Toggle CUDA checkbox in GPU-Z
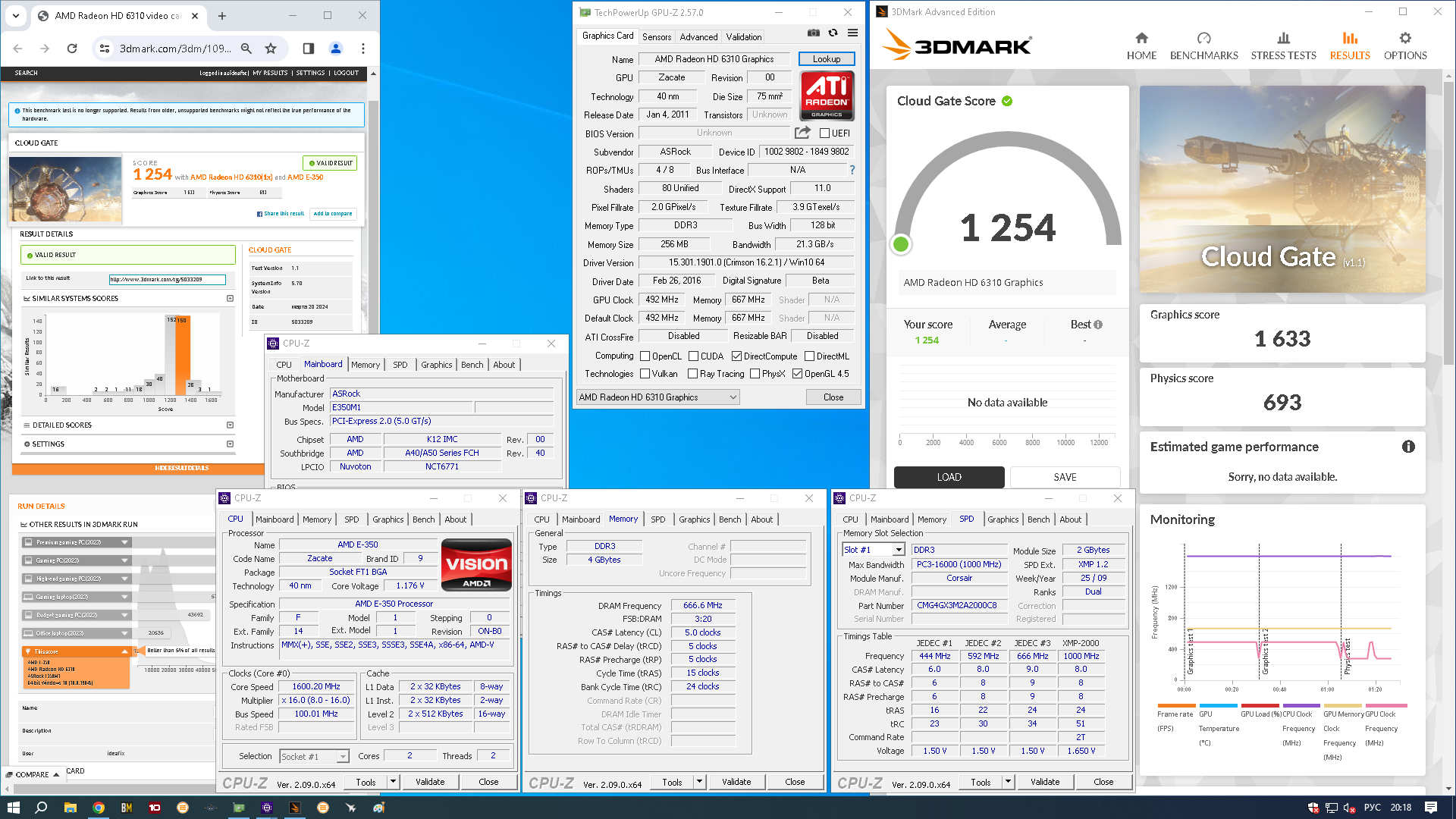 point(693,356)
